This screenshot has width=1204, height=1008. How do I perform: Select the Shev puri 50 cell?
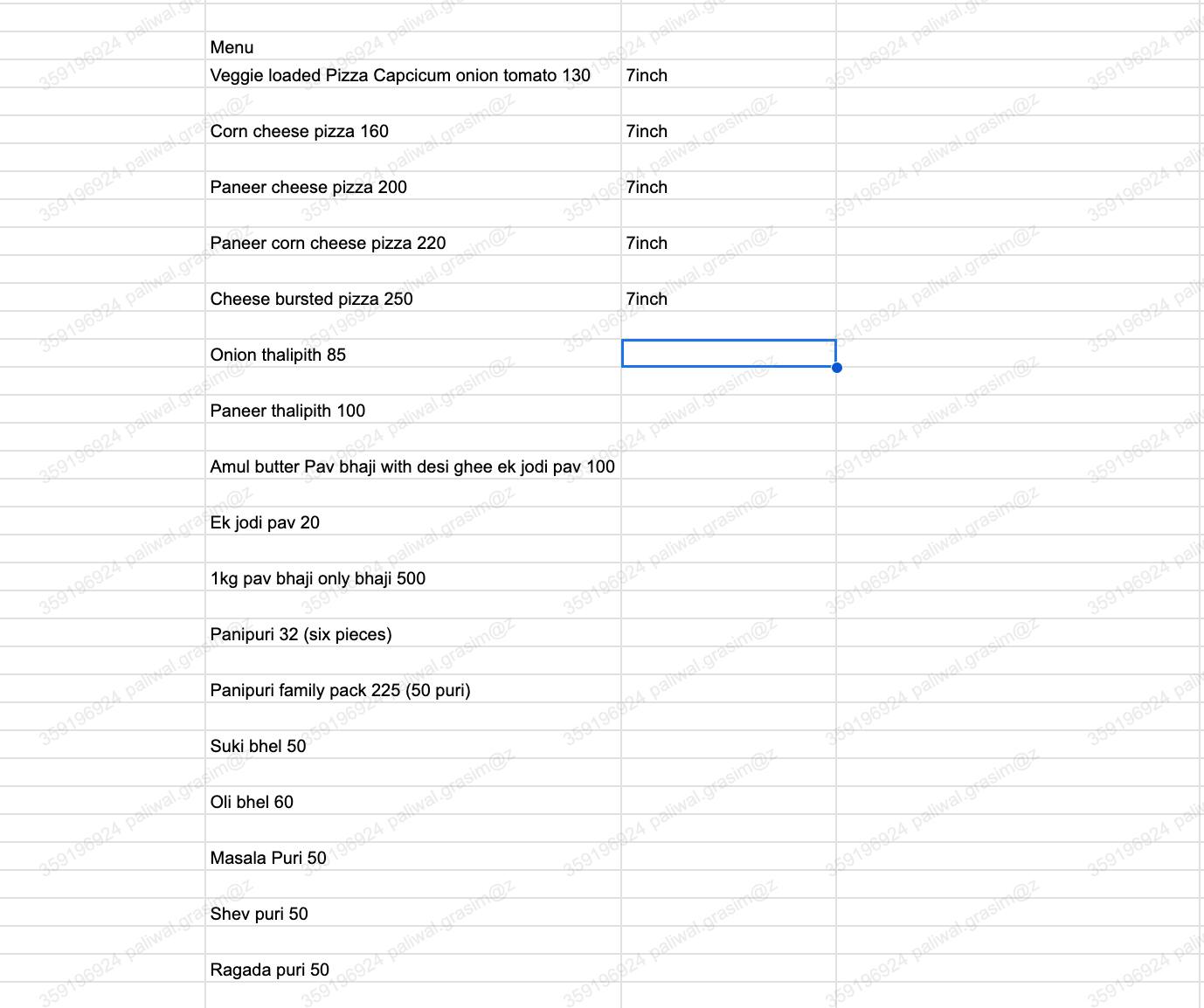[x=413, y=913]
